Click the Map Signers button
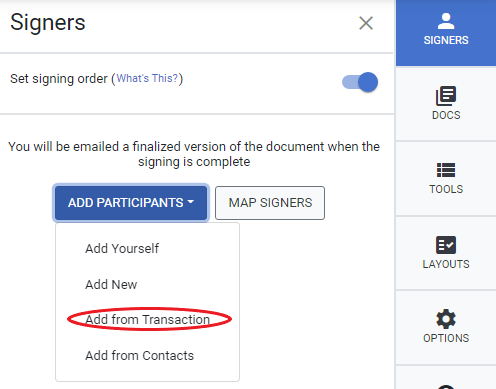Image resolution: width=496 pixels, height=389 pixels. 270,203
